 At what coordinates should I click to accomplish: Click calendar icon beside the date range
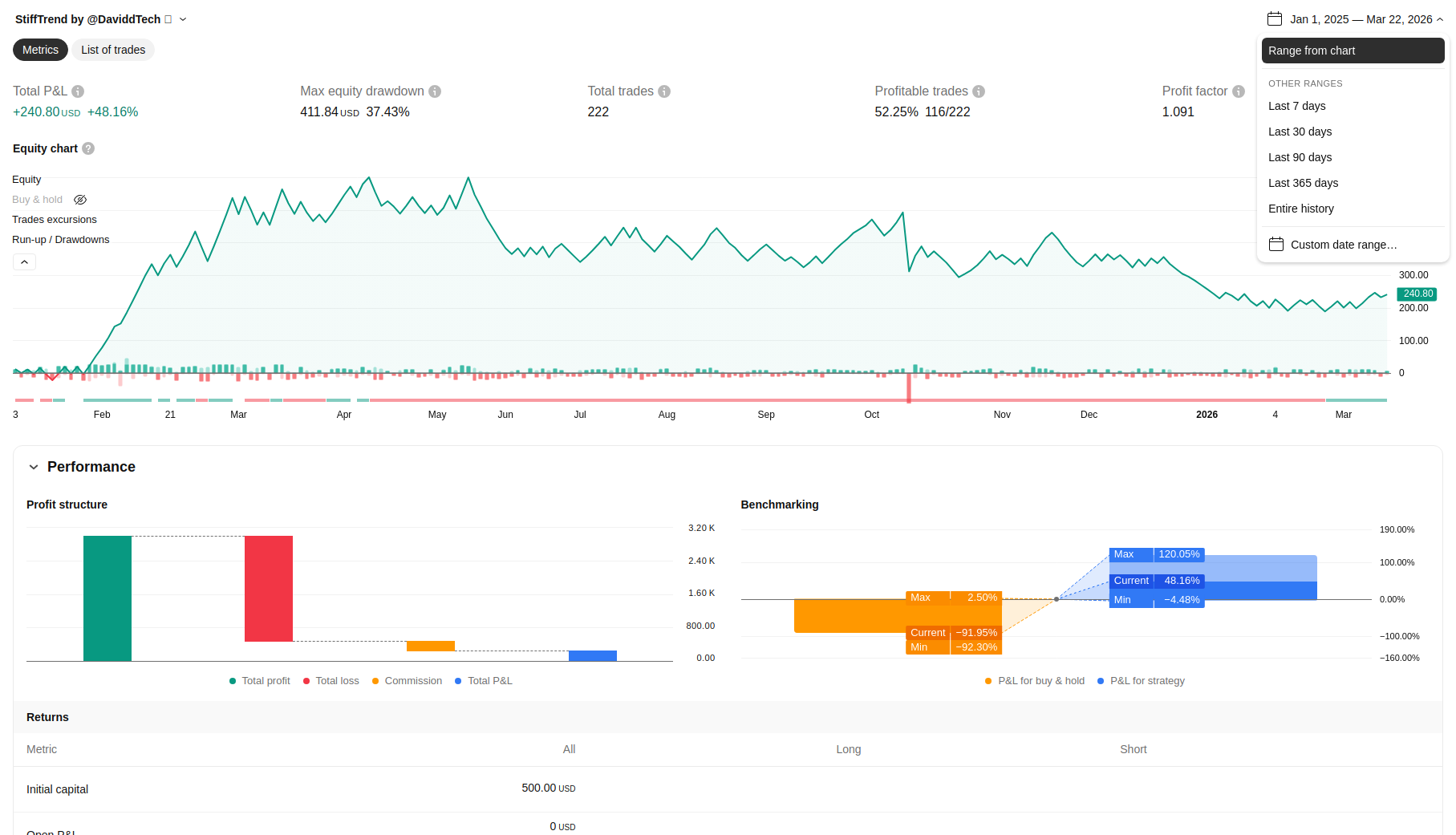1275,19
